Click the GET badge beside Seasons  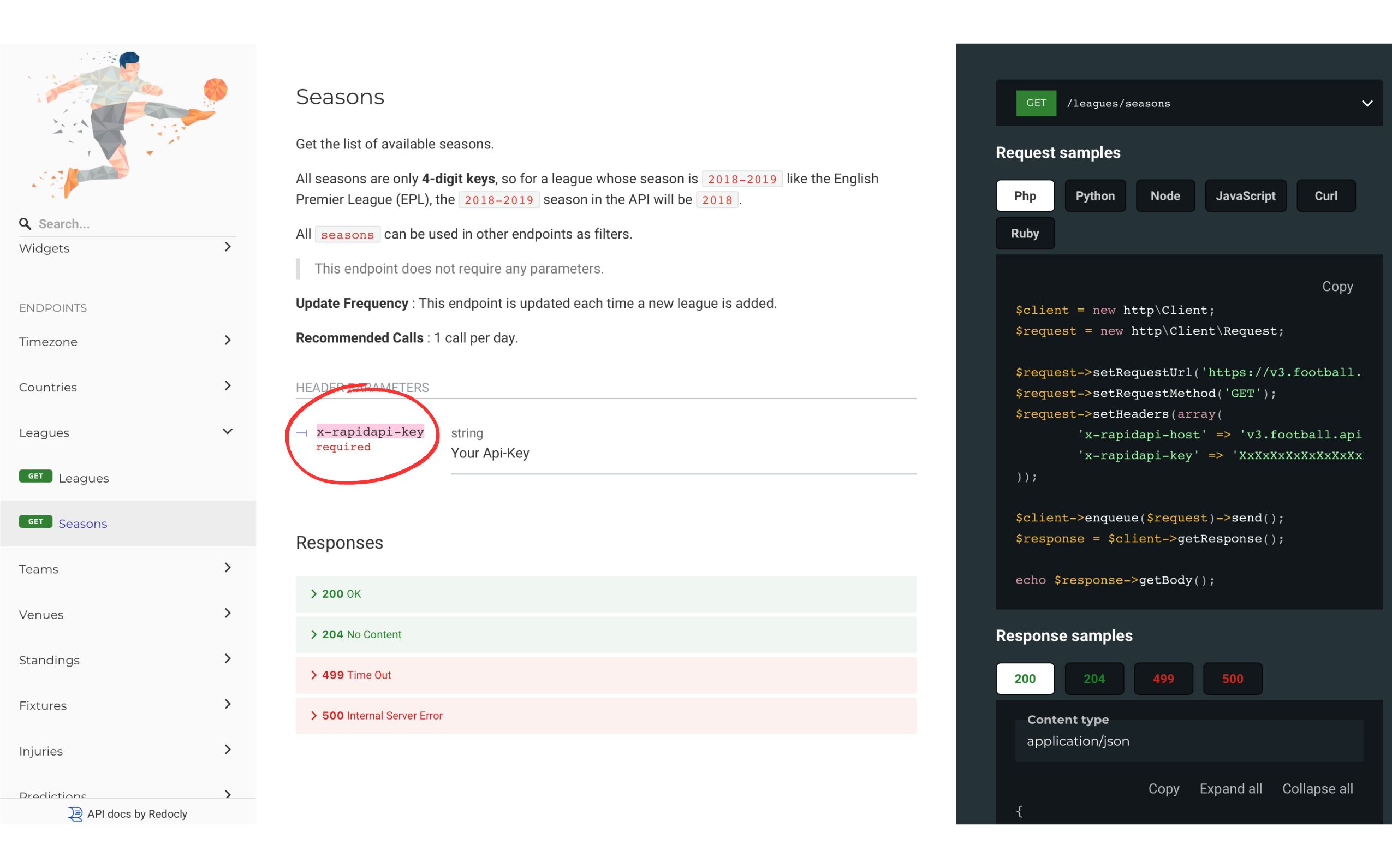click(x=35, y=521)
